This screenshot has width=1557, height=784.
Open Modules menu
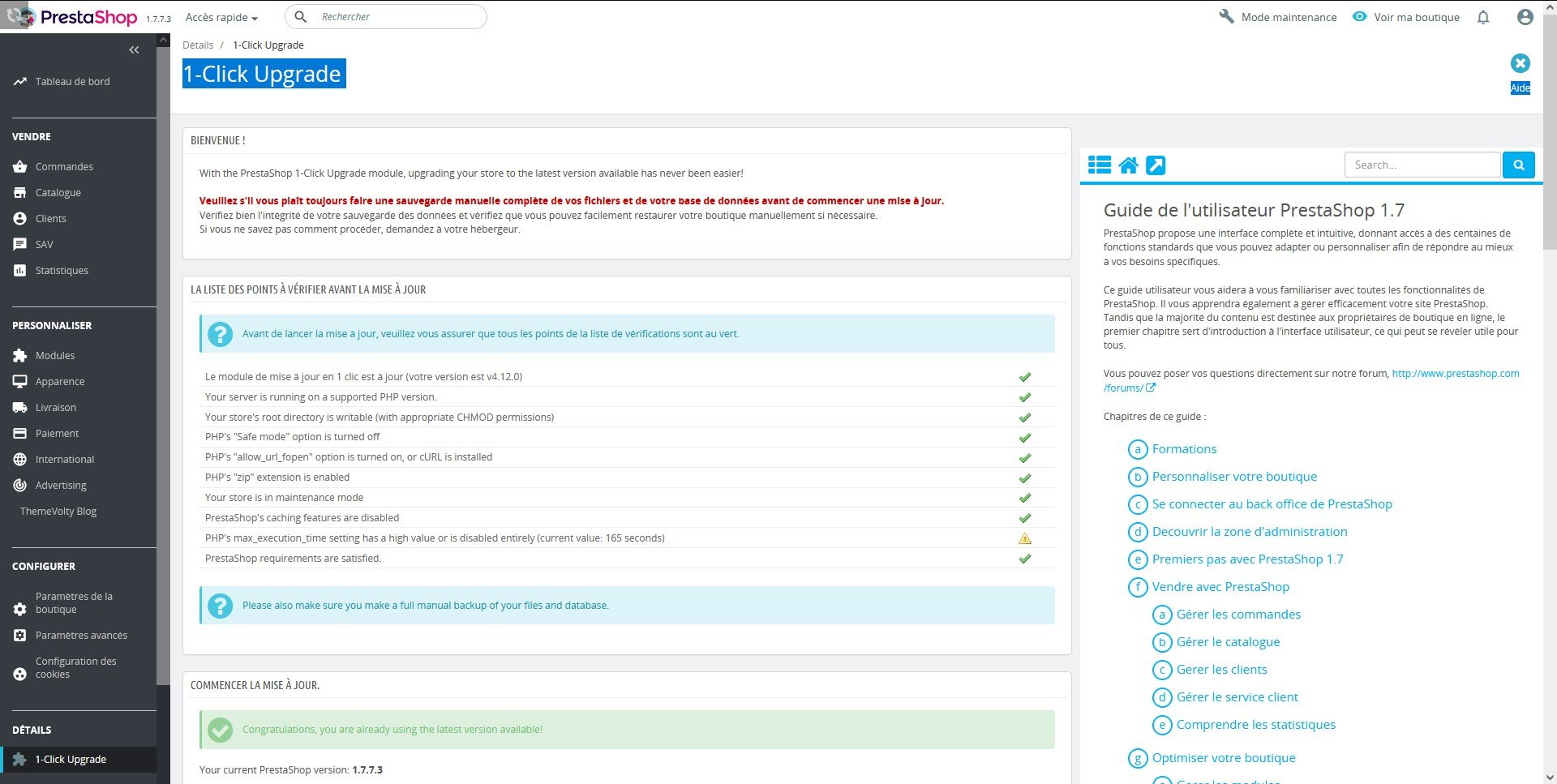(54, 356)
